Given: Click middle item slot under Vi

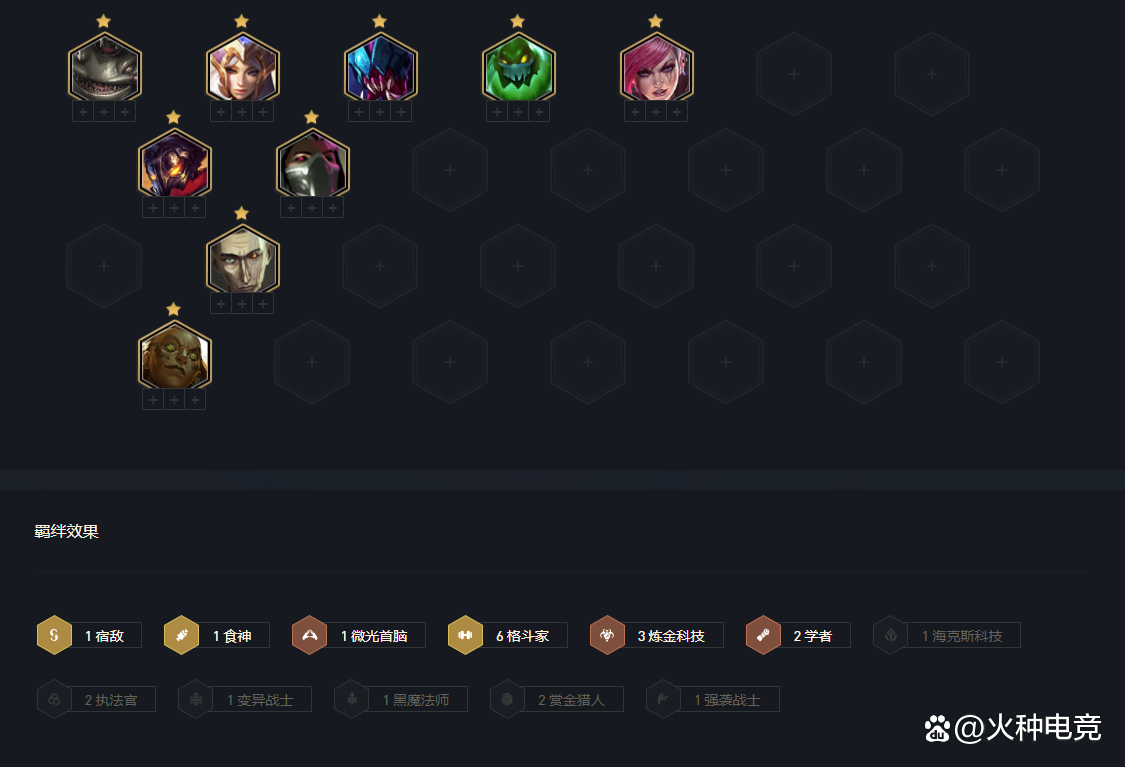Looking at the screenshot, I should 656,112.
